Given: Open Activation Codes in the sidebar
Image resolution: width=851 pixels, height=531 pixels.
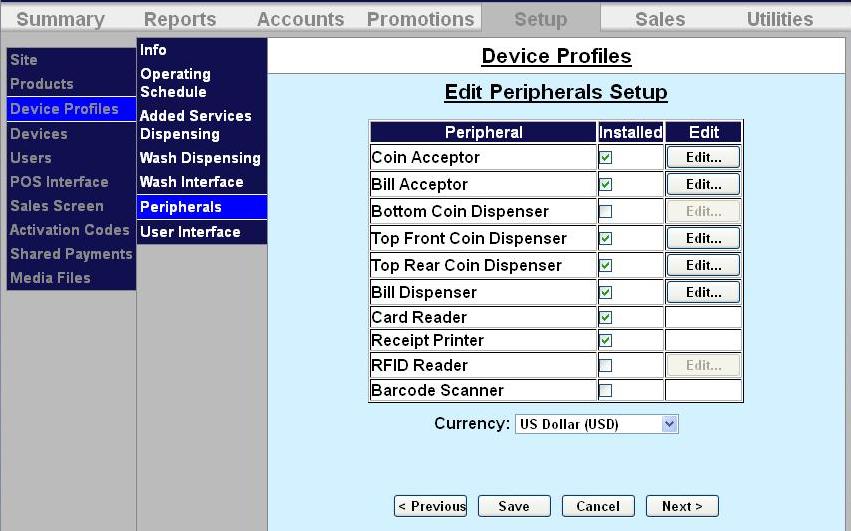Looking at the screenshot, I should tap(70, 230).
